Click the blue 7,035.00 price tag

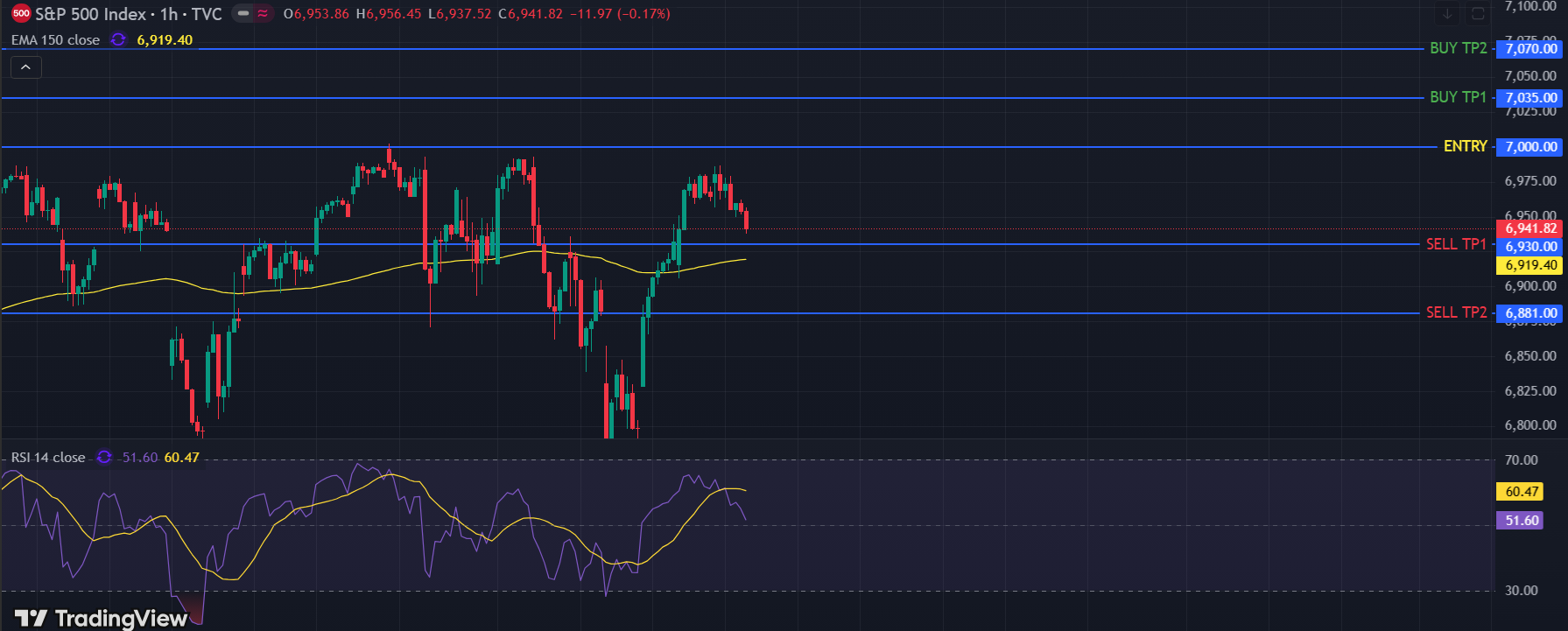pyautogui.click(x=1530, y=98)
